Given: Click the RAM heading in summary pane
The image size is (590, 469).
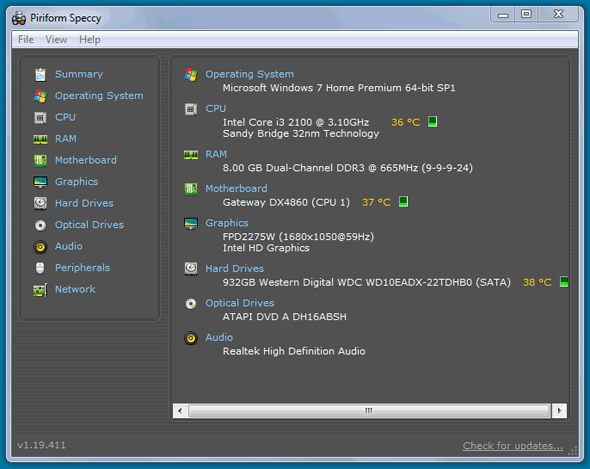Looking at the screenshot, I should point(216,154).
